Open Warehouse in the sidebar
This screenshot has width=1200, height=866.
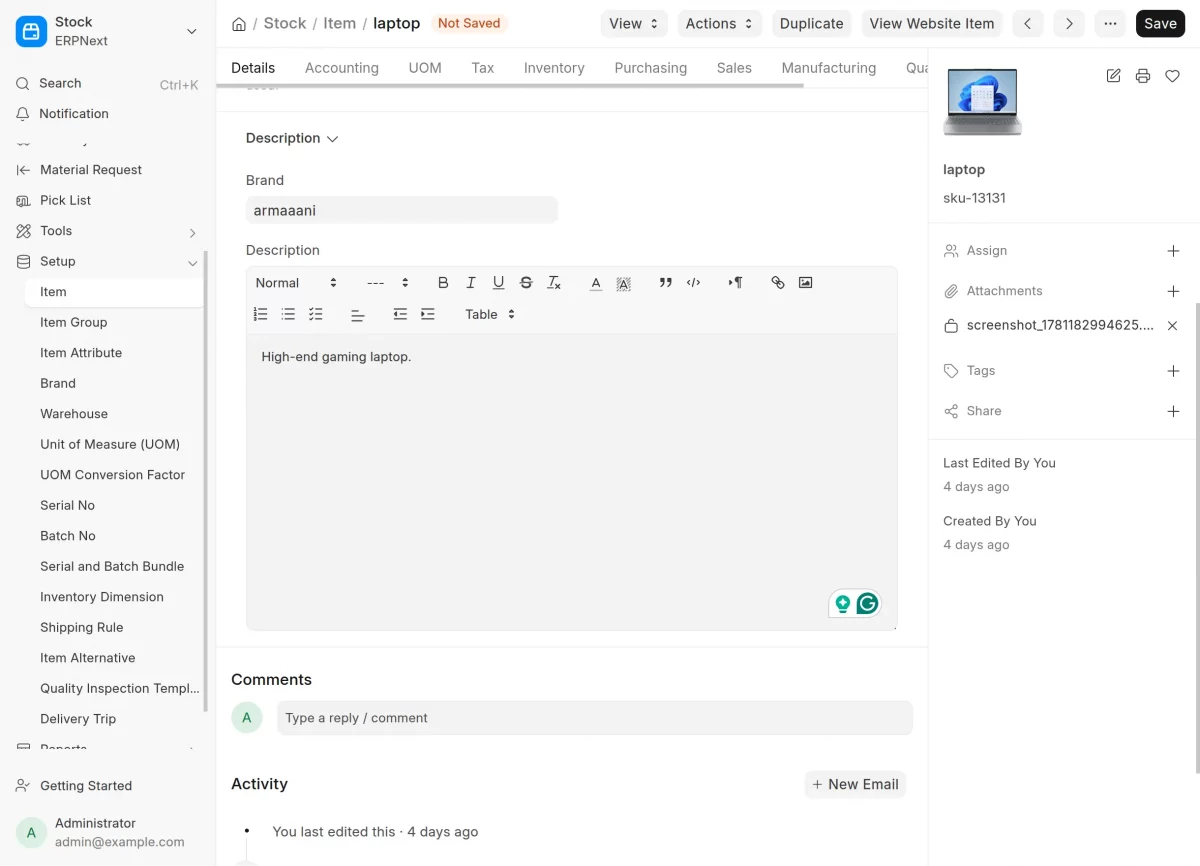[x=114, y=414]
